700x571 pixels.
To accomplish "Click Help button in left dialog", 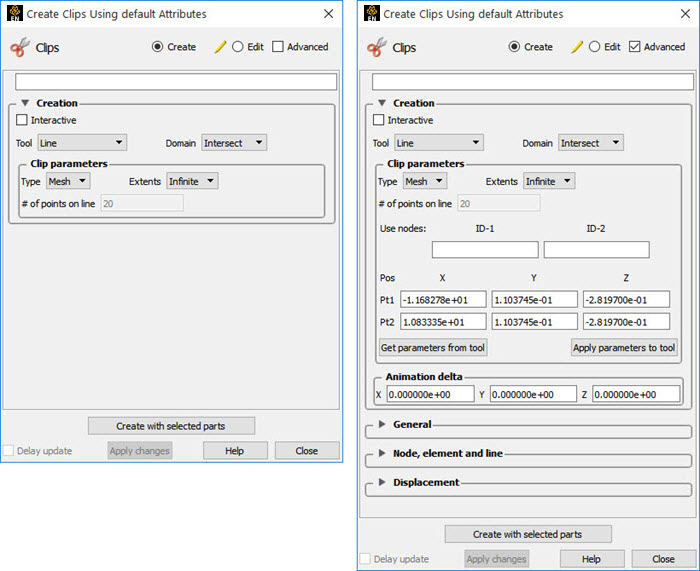I will (235, 450).
